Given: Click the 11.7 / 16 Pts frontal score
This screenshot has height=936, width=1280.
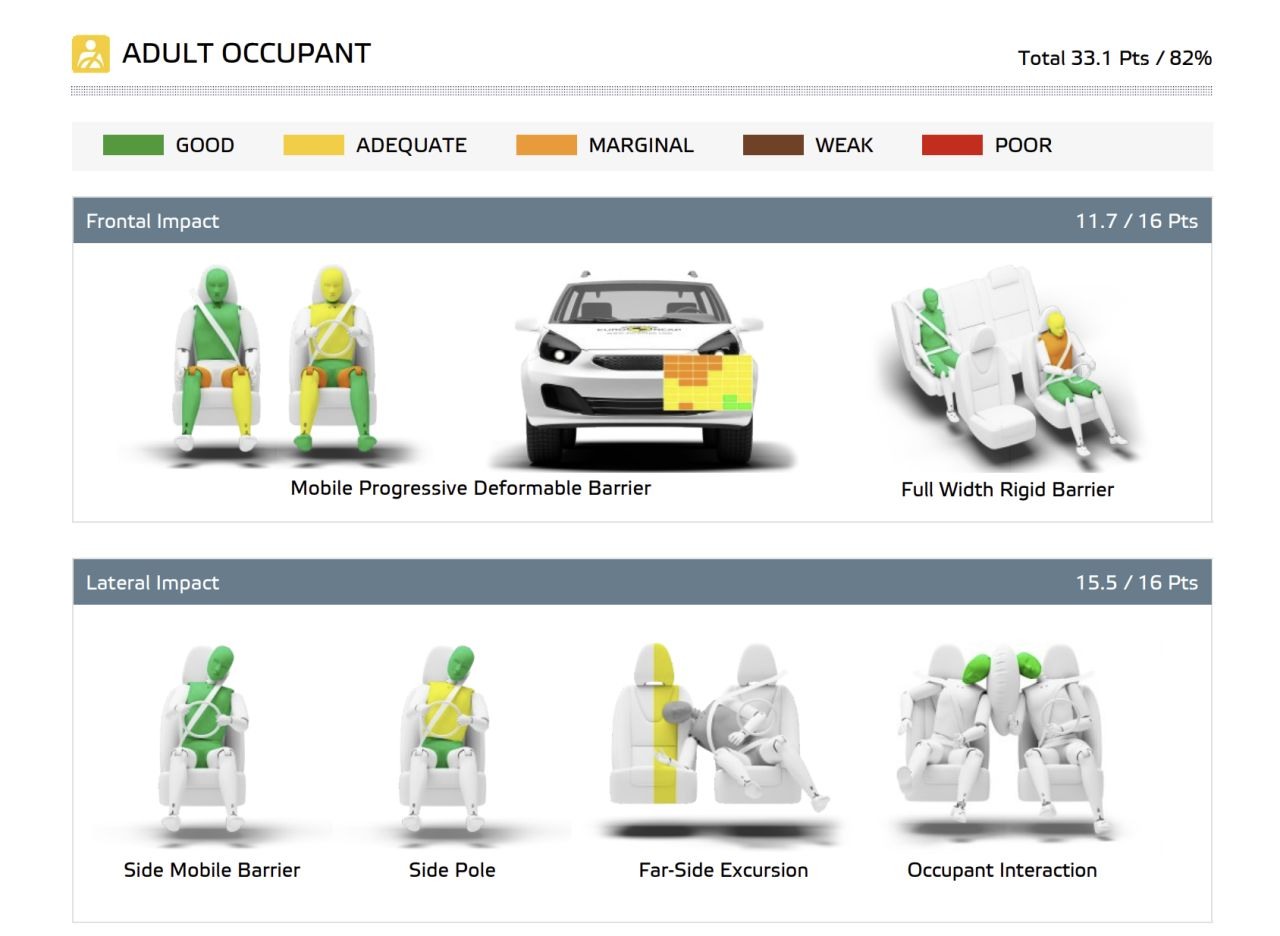Looking at the screenshot, I should point(1136,221).
